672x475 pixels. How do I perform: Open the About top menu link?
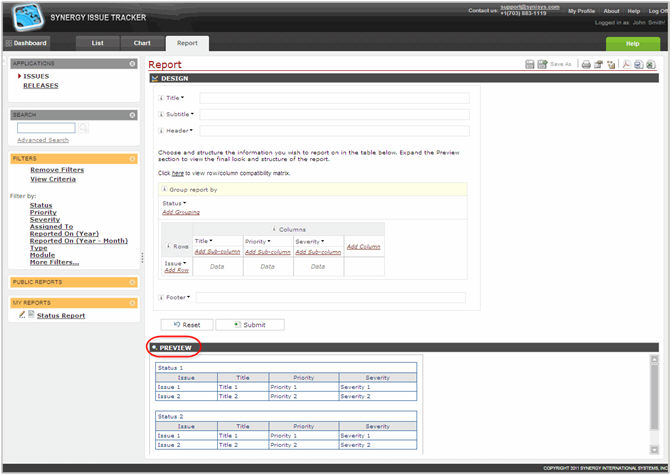click(x=611, y=11)
